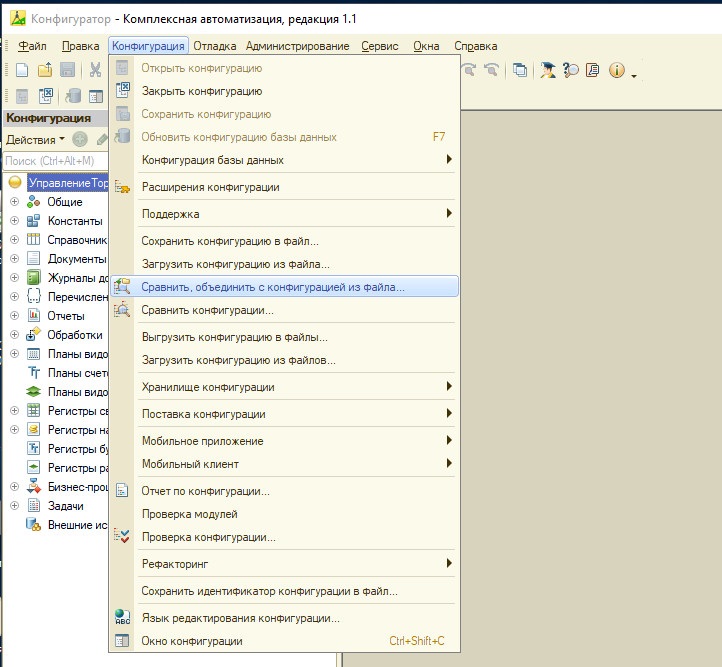This screenshot has height=667, width=722.
Task: Expand the Общие tree node
Action: (x=14, y=202)
